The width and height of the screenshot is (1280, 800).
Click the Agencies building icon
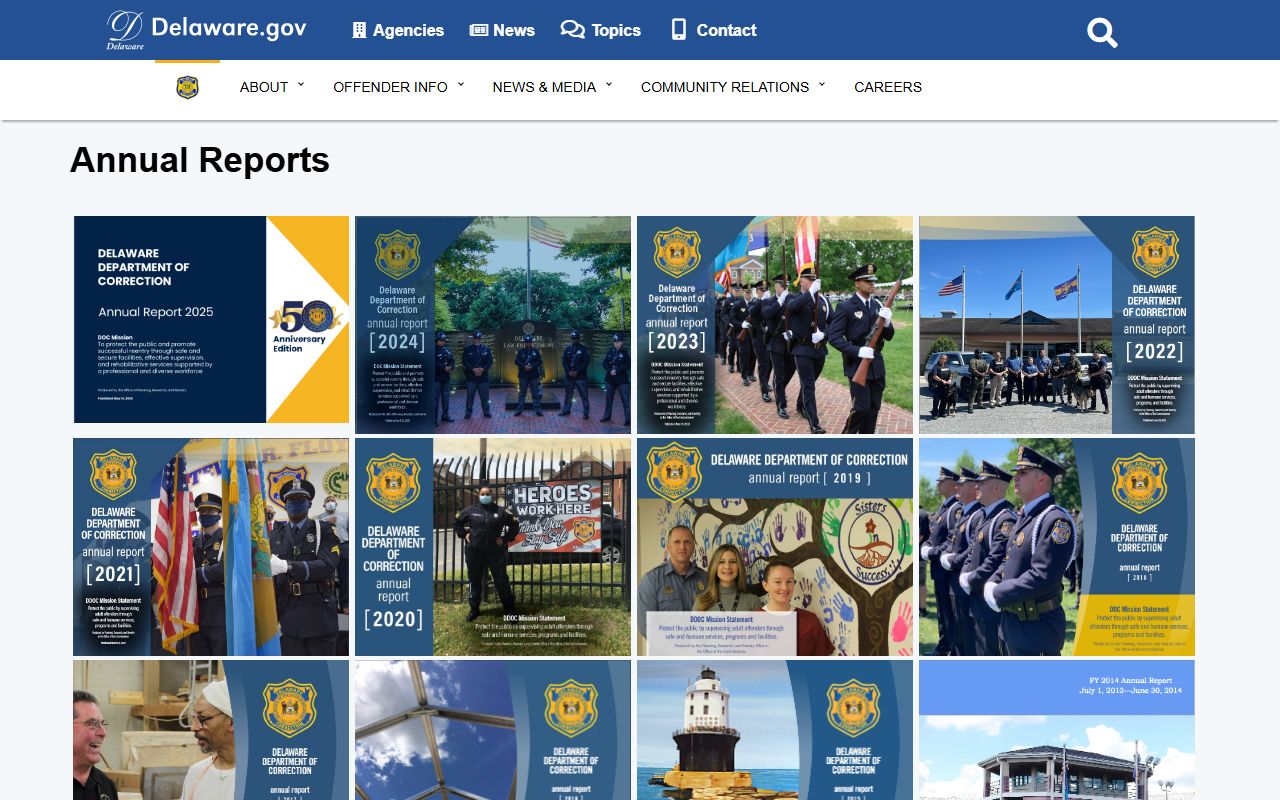(x=359, y=30)
